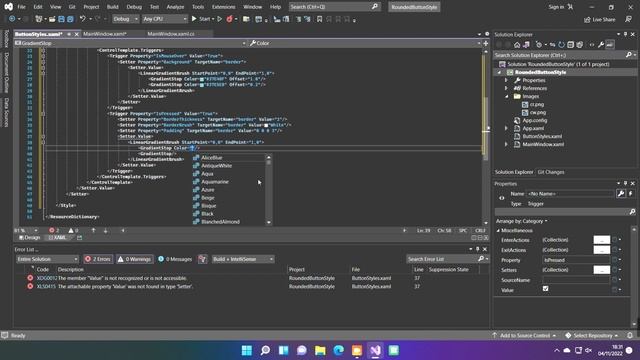Click the Live Share icon

(587, 19)
